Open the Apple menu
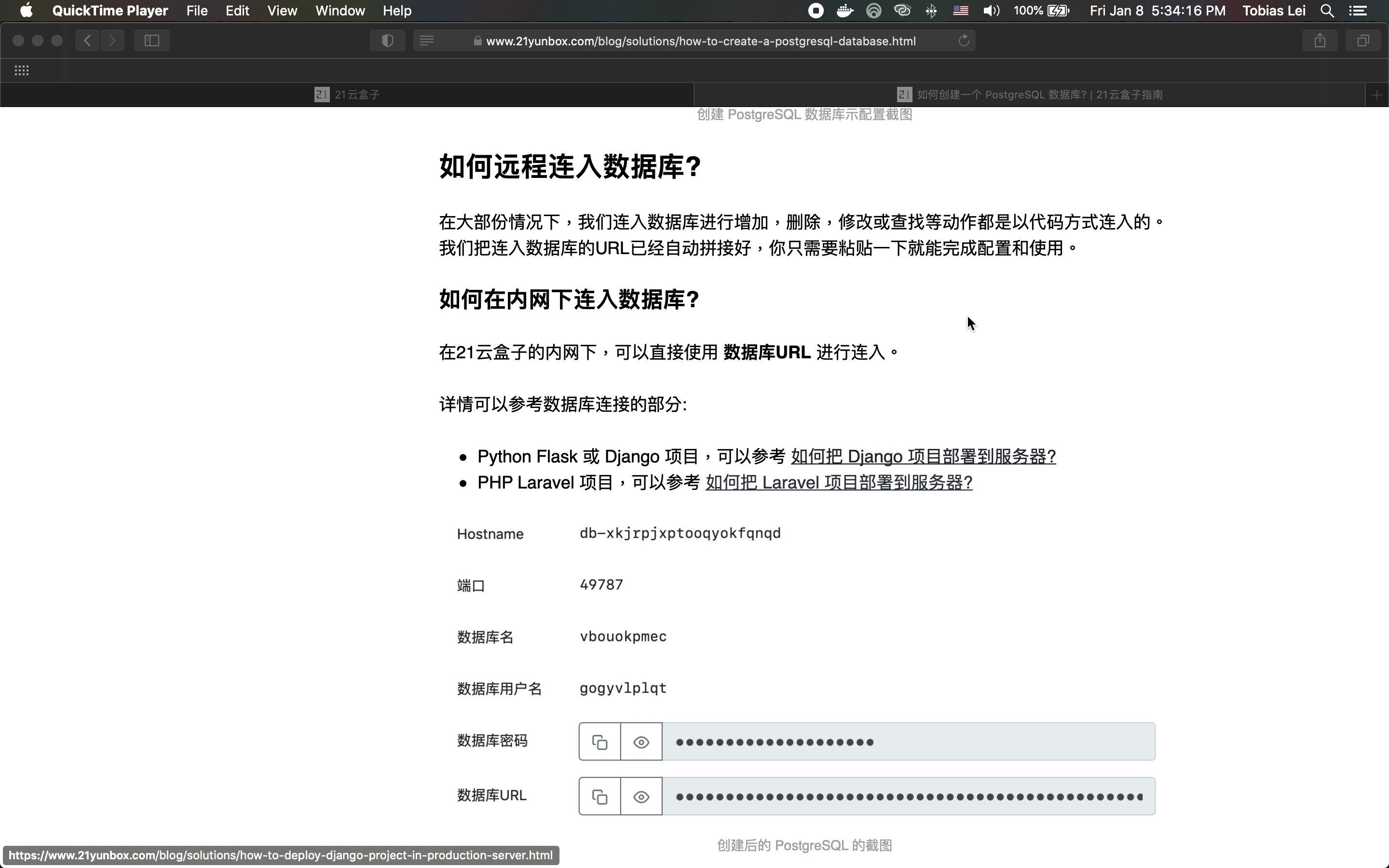Screen dimensions: 1389x868 click(26, 11)
